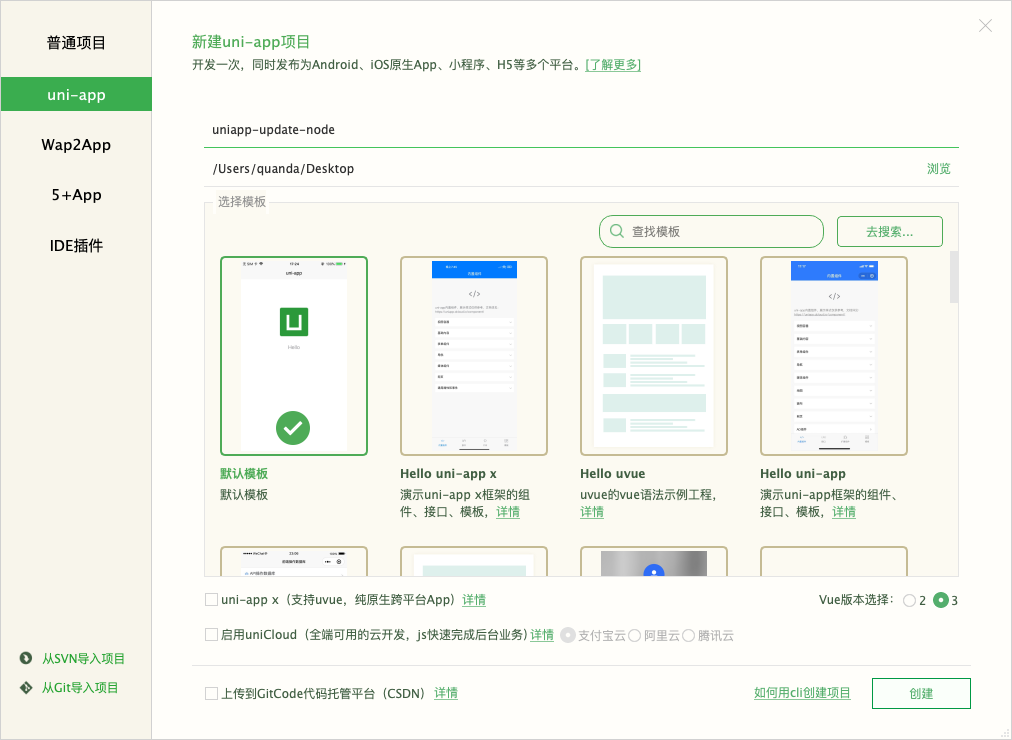Close the new project dialog
This screenshot has width=1012, height=740.
pyautogui.click(x=985, y=26)
